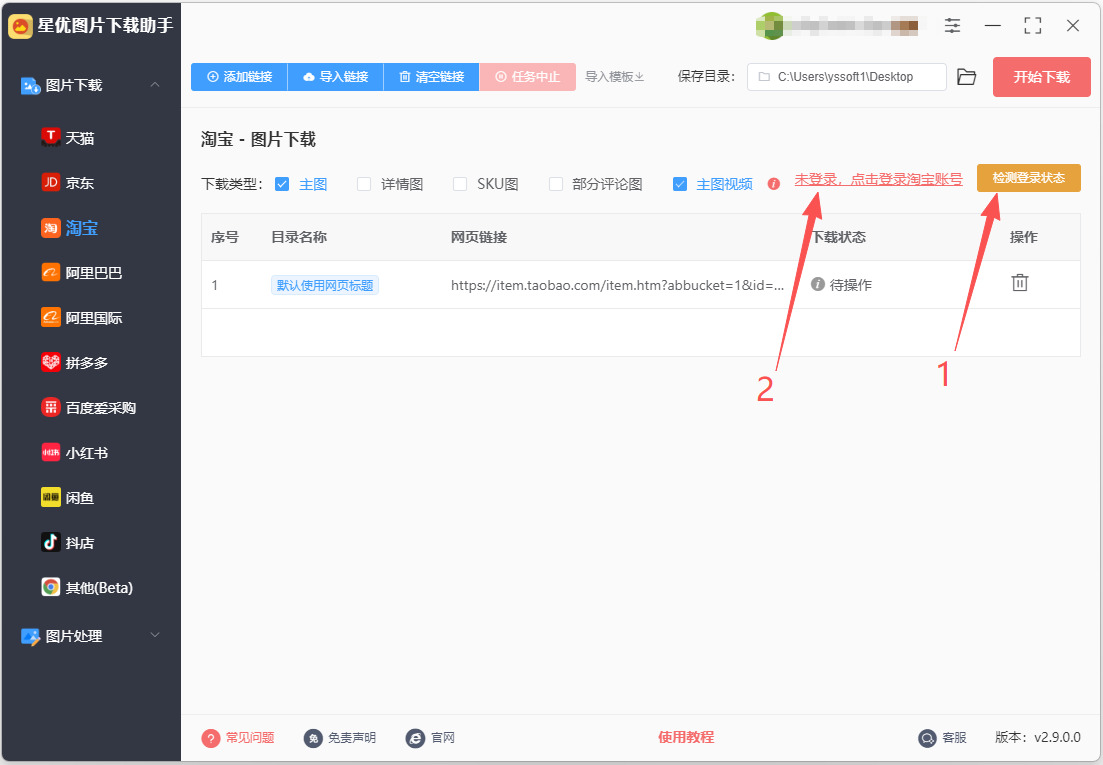Click the 操作 column header
1103x765 pixels.
click(1024, 237)
